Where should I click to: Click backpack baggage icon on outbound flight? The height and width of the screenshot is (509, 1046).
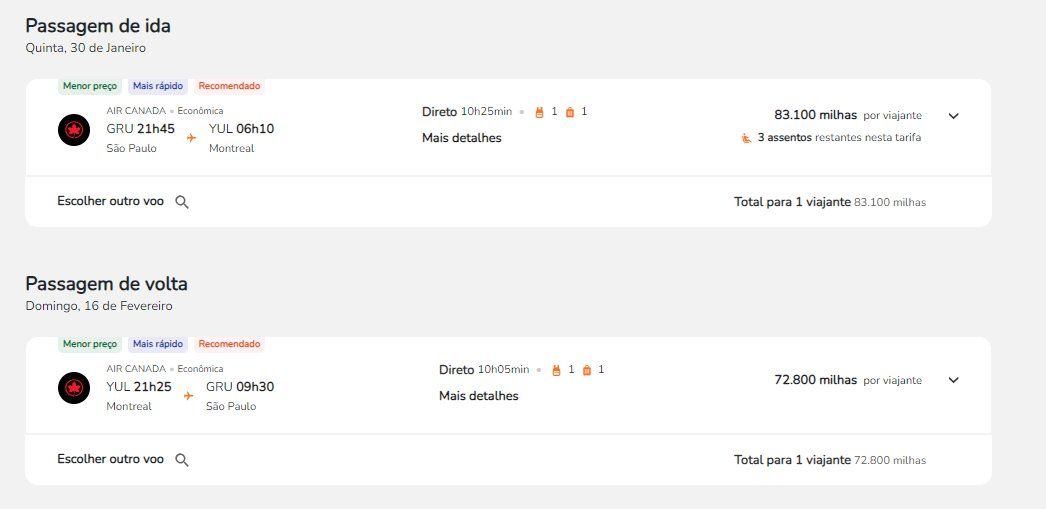[x=540, y=112]
